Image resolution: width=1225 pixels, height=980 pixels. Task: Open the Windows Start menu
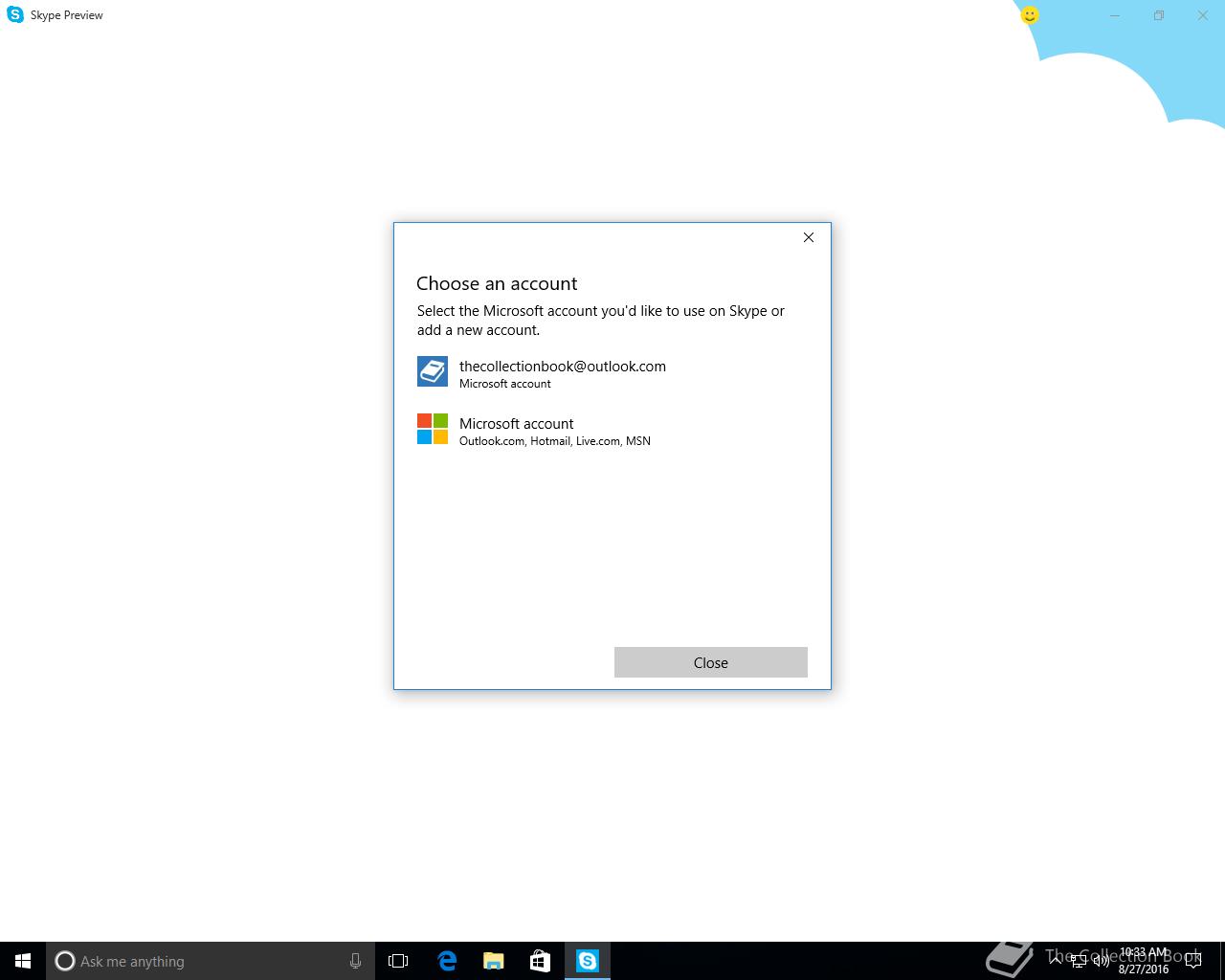click(x=23, y=961)
